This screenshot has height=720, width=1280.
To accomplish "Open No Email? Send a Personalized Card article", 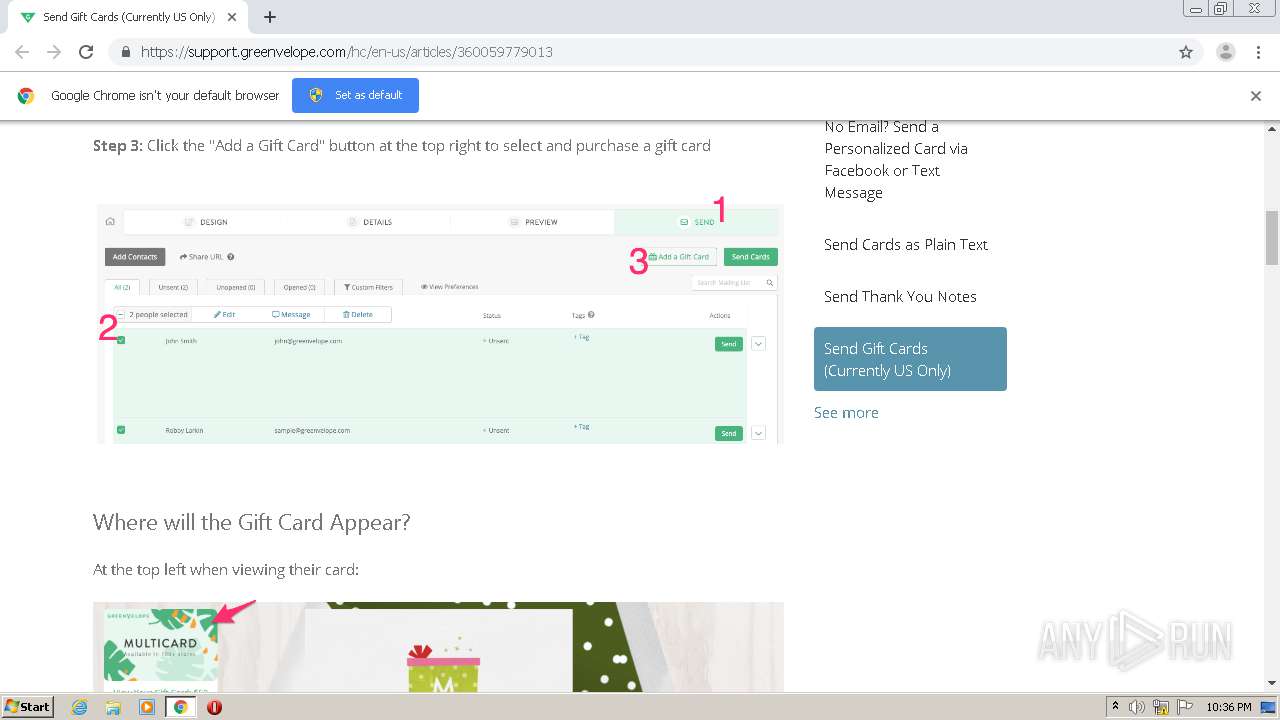I will tap(896, 160).
